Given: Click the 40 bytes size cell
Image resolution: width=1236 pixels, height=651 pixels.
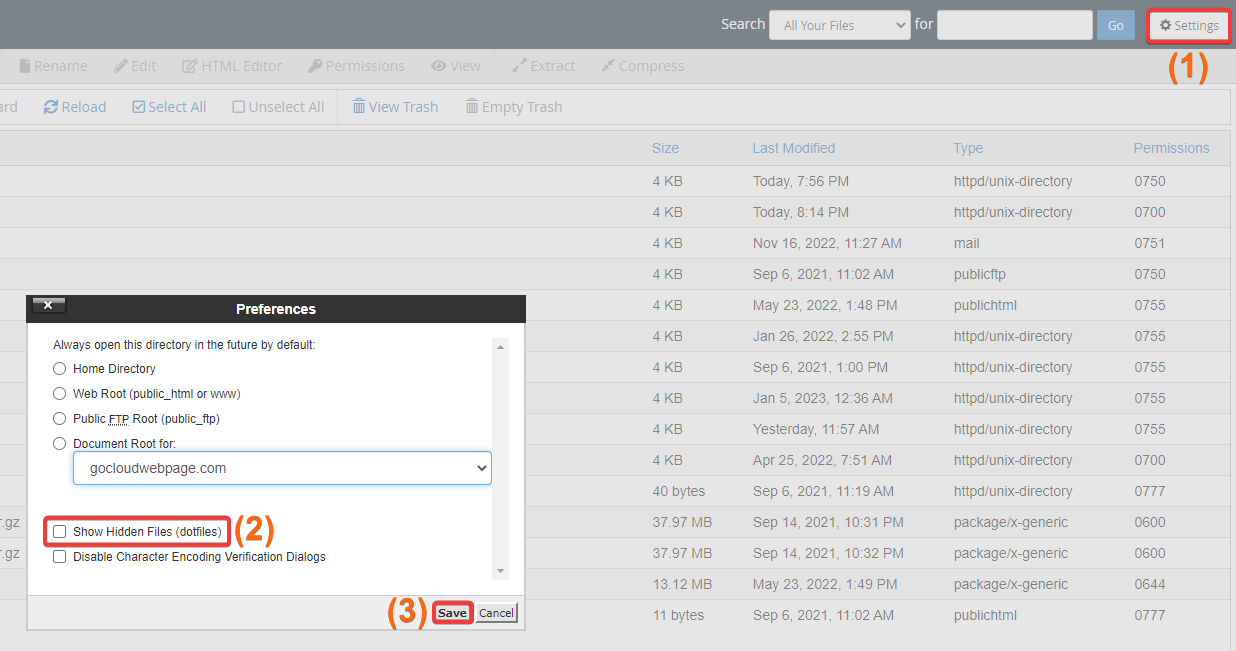Looking at the screenshot, I should 679,491.
